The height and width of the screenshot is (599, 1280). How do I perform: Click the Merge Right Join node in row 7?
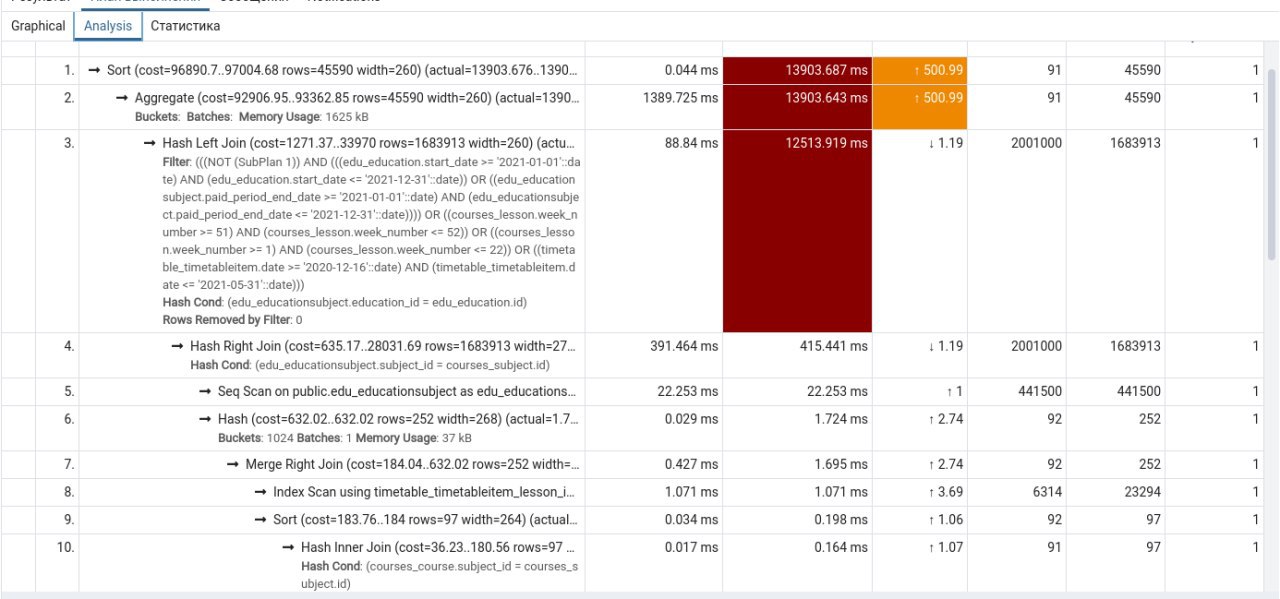coord(411,464)
